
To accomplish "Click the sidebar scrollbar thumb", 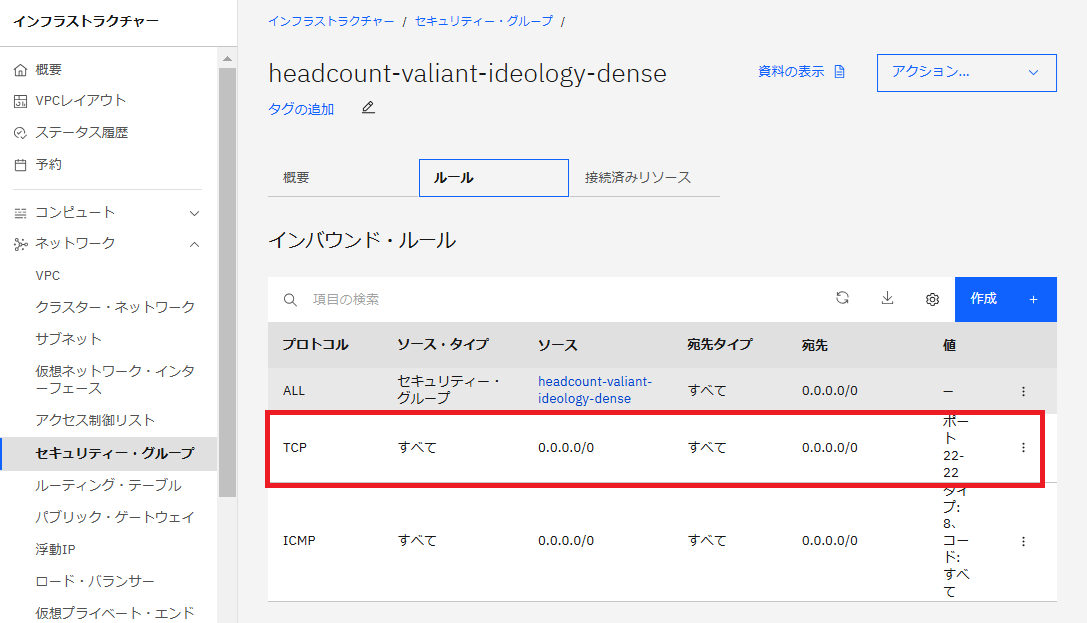I will pos(227,282).
